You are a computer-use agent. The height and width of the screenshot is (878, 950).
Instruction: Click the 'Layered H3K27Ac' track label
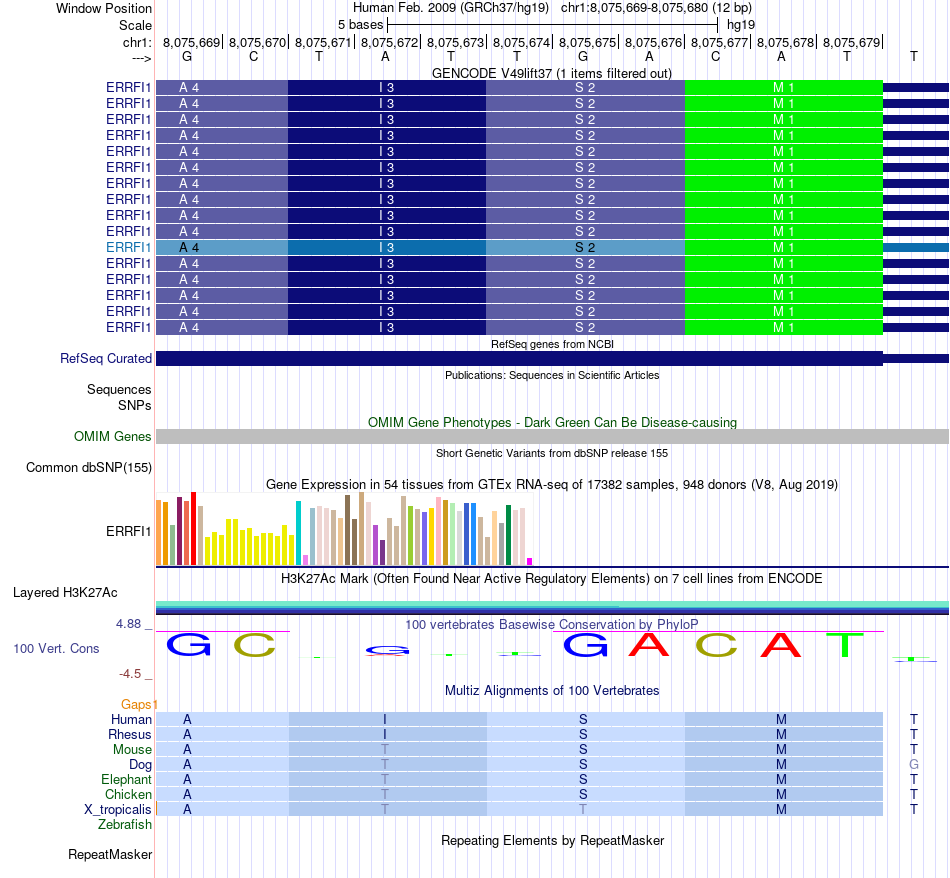click(65, 593)
